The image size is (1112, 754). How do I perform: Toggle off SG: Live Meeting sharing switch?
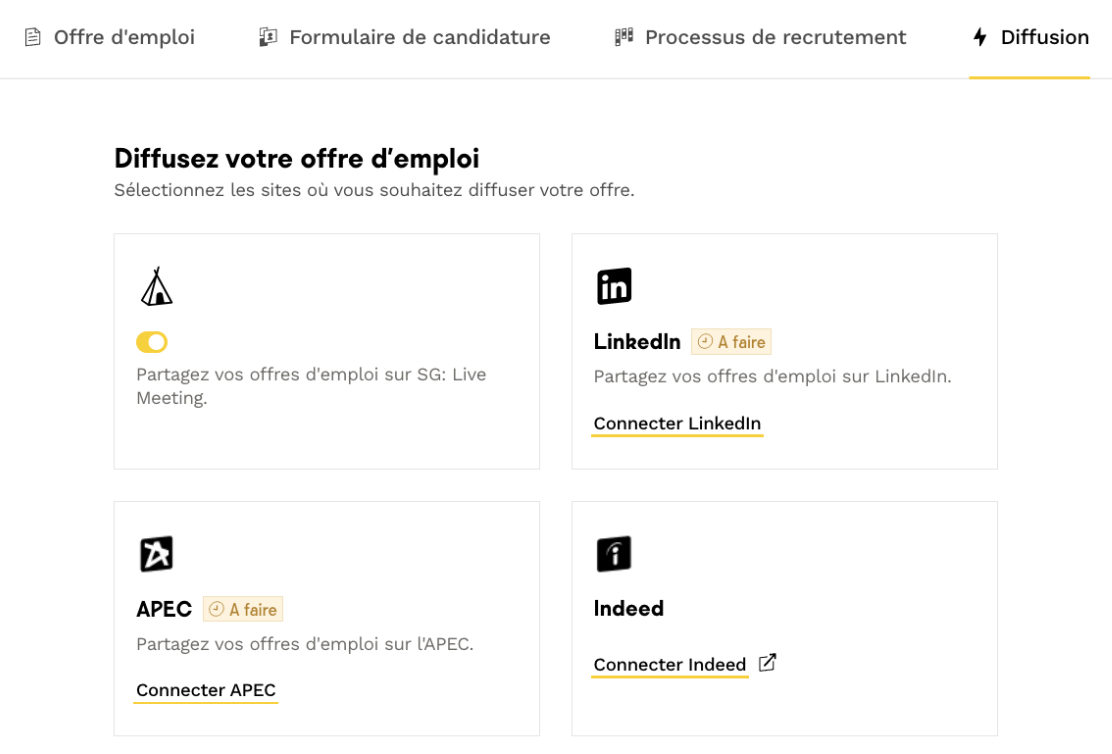pyautogui.click(x=152, y=342)
